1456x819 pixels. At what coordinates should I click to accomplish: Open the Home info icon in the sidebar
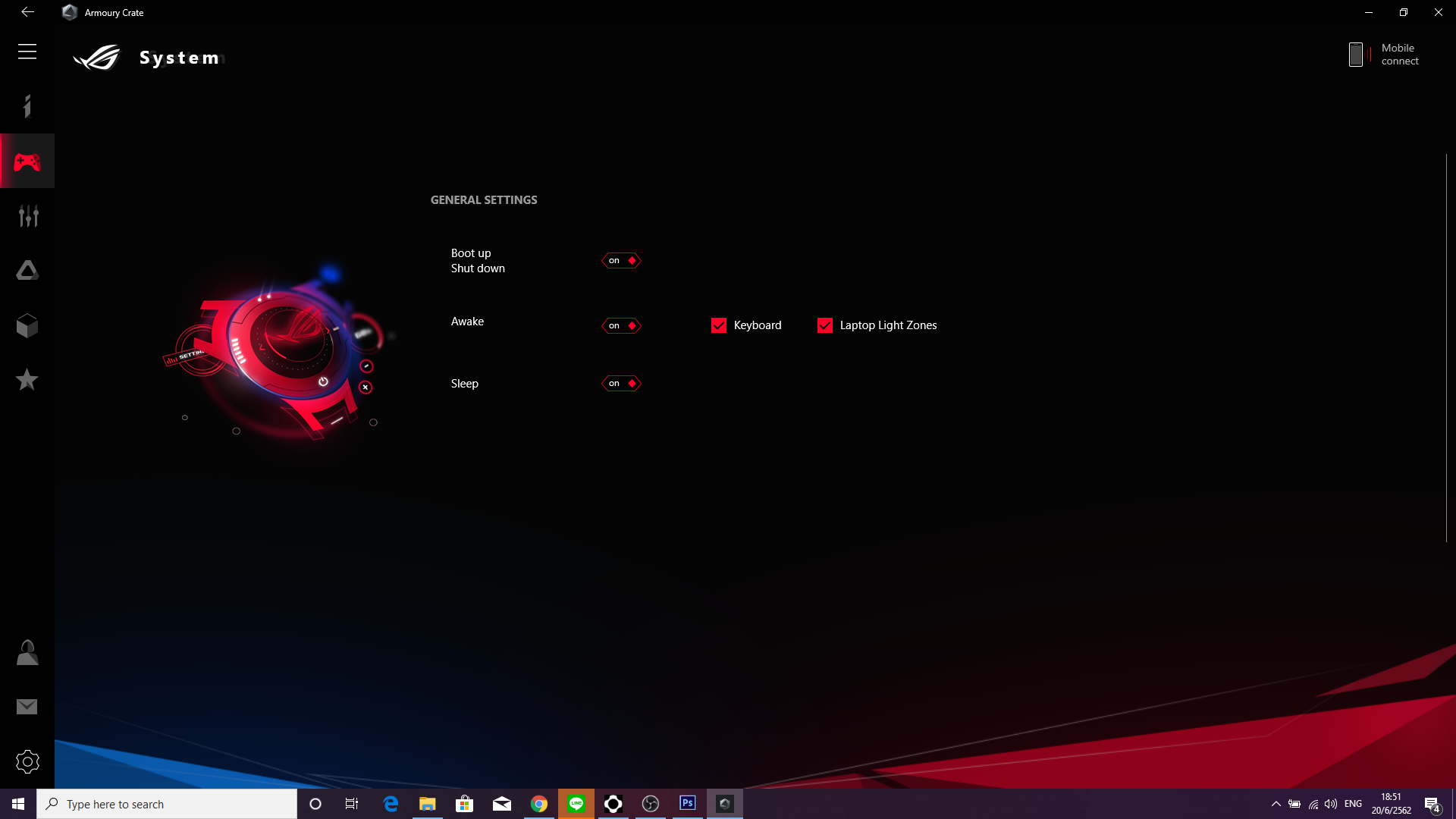coord(27,106)
